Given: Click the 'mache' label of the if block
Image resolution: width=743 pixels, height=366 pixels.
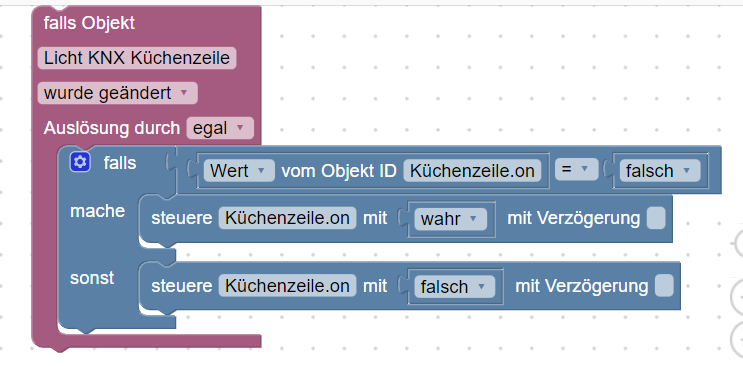Looking at the screenshot, I should coord(98,211).
